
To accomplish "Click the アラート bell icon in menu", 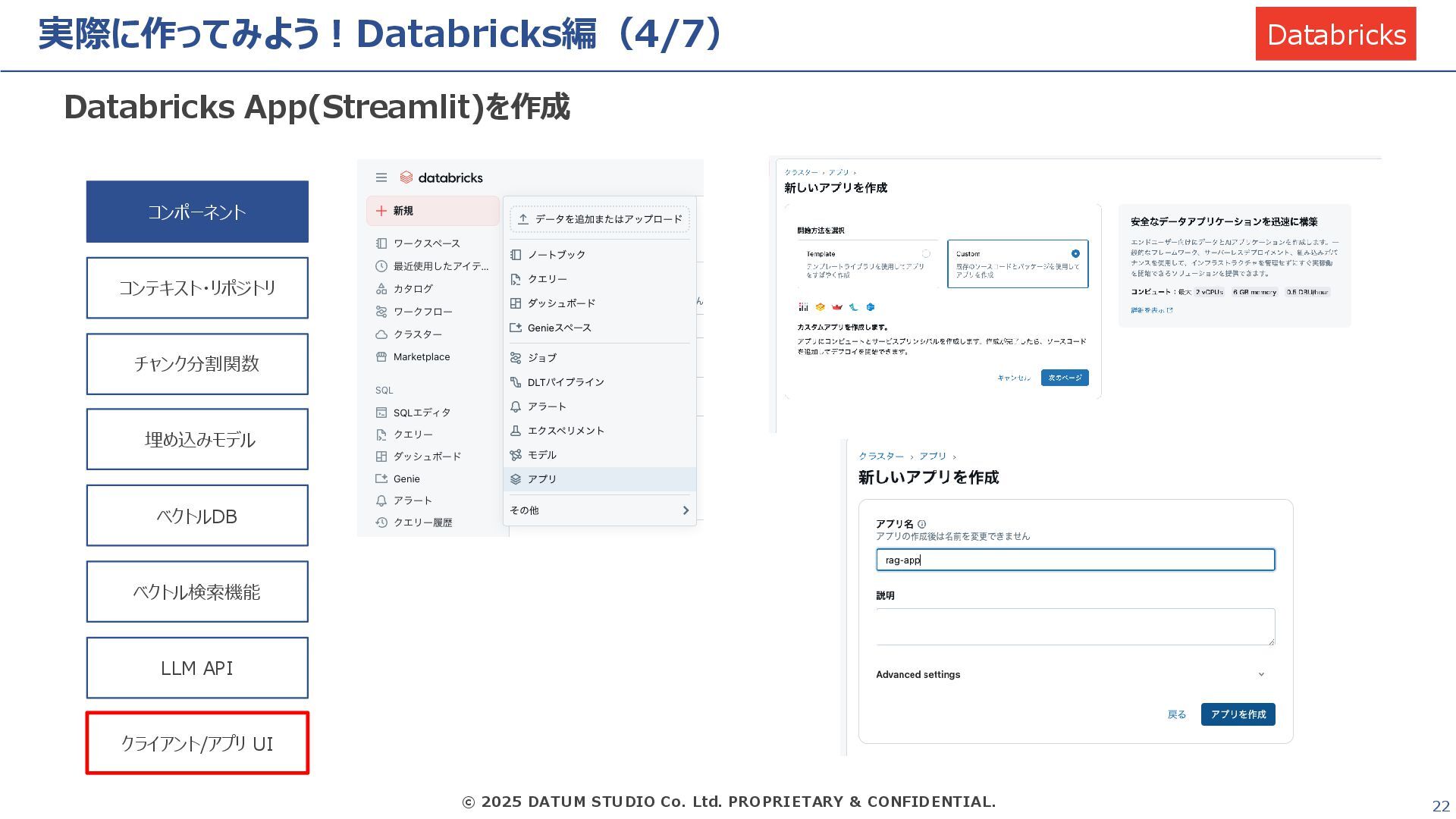I will [516, 406].
